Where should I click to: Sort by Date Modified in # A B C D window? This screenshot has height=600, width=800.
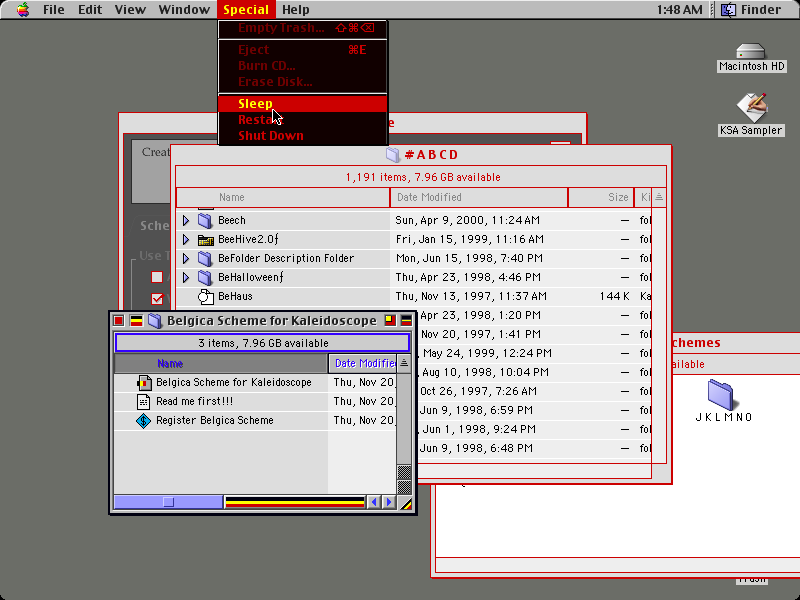(x=479, y=197)
